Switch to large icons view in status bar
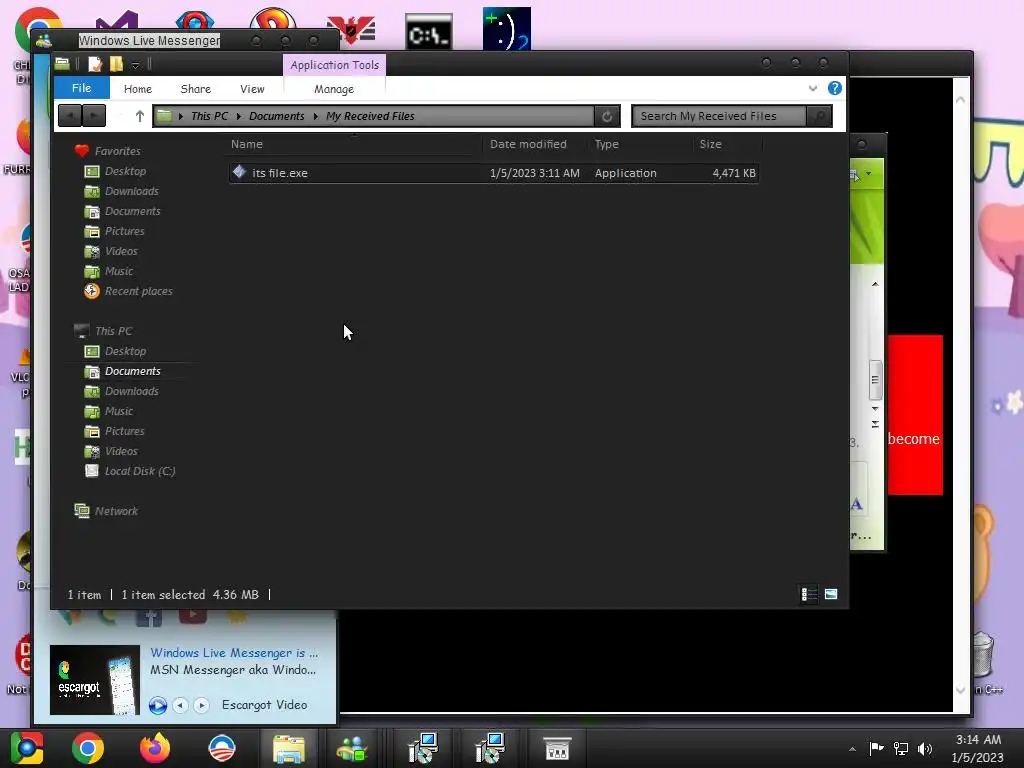This screenshot has width=1024, height=768. pyautogui.click(x=831, y=594)
